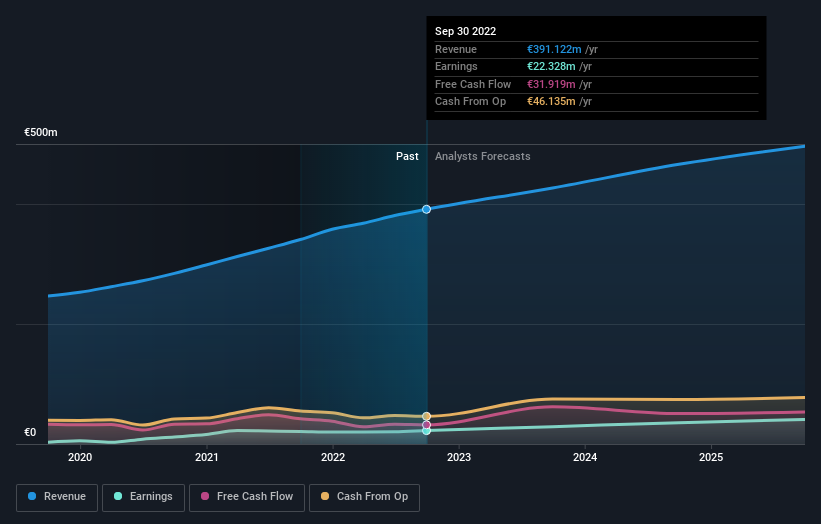The height and width of the screenshot is (524, 821).
Task: Click the 2021 x-axis label
Action: point(207,458)
